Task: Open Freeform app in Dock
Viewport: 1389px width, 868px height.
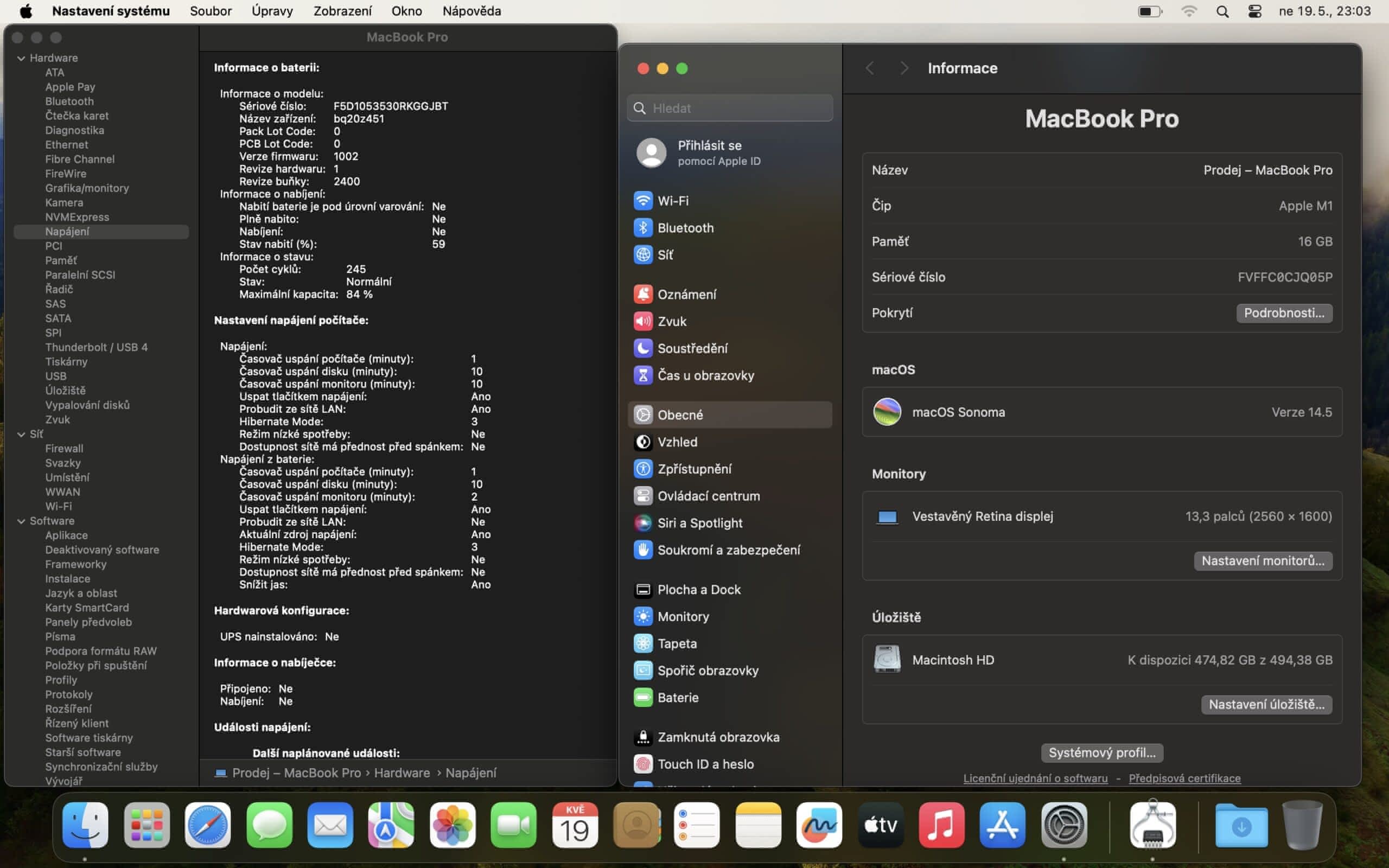Action: point(819,825)
